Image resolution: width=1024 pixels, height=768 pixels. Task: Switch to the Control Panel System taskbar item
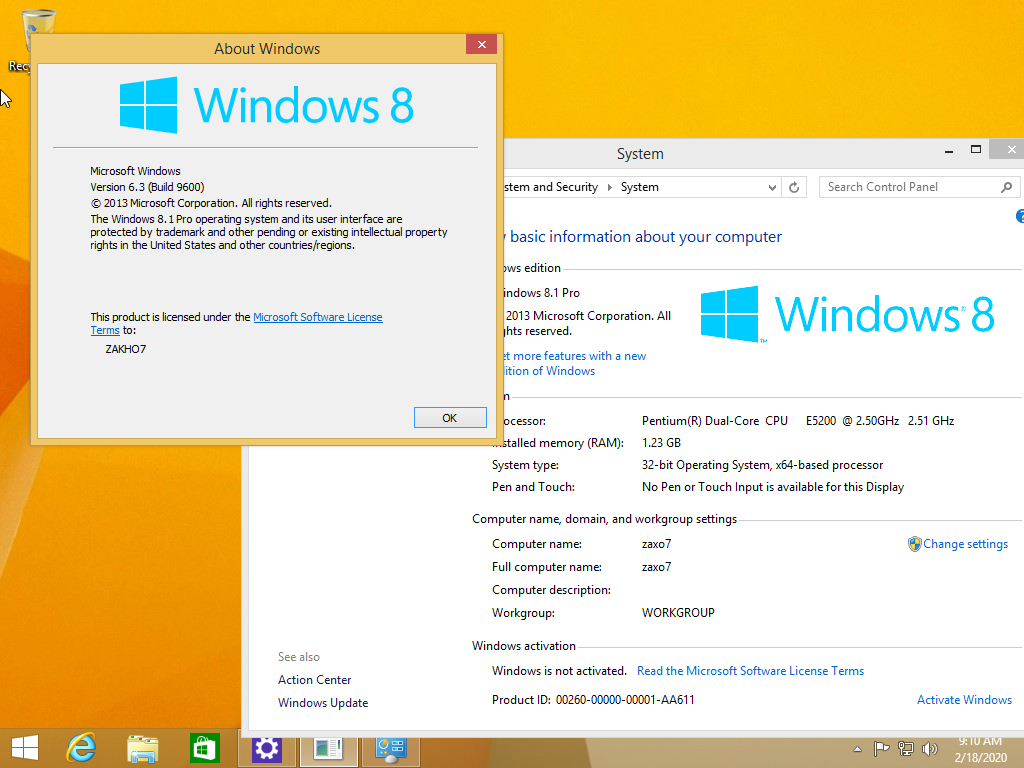[390, 750]
